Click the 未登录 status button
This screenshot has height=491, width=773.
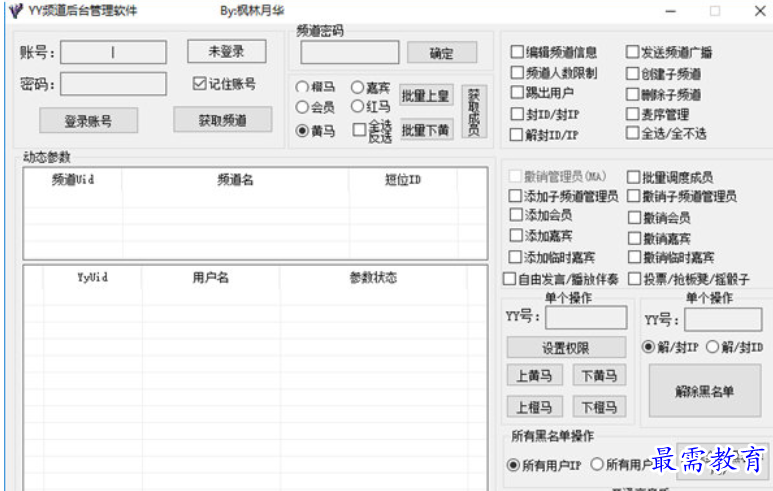pyautogui.click(x=226, y=51)
